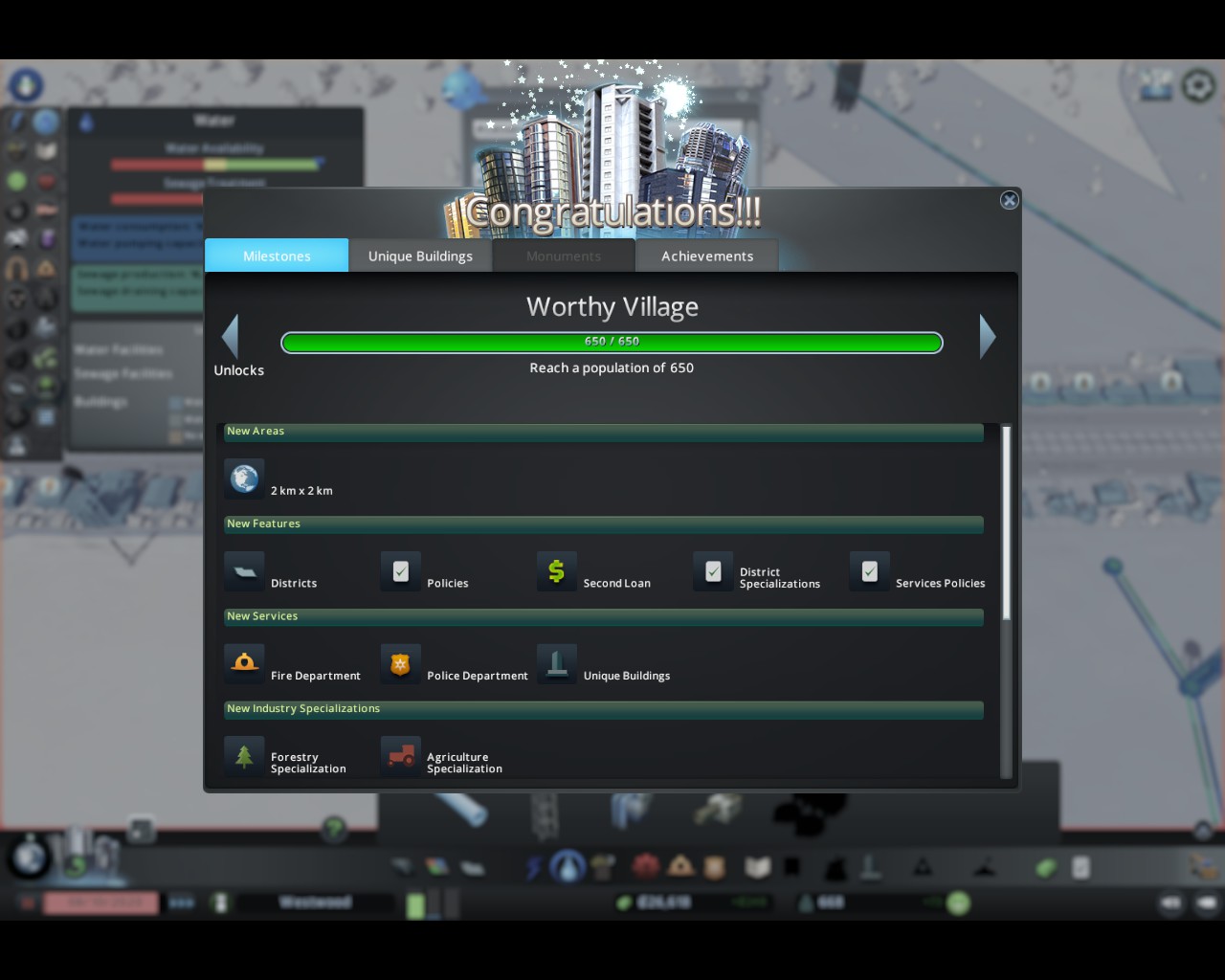Select the Water and Sewage tool in bottom toolbar
Screen dimensions: 1225x980
568,867
